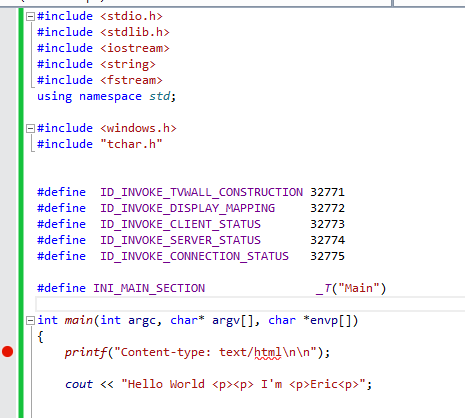This screenshot has width=465, height=418.
Task: Click the value 32775
Action: coord(327,256)
